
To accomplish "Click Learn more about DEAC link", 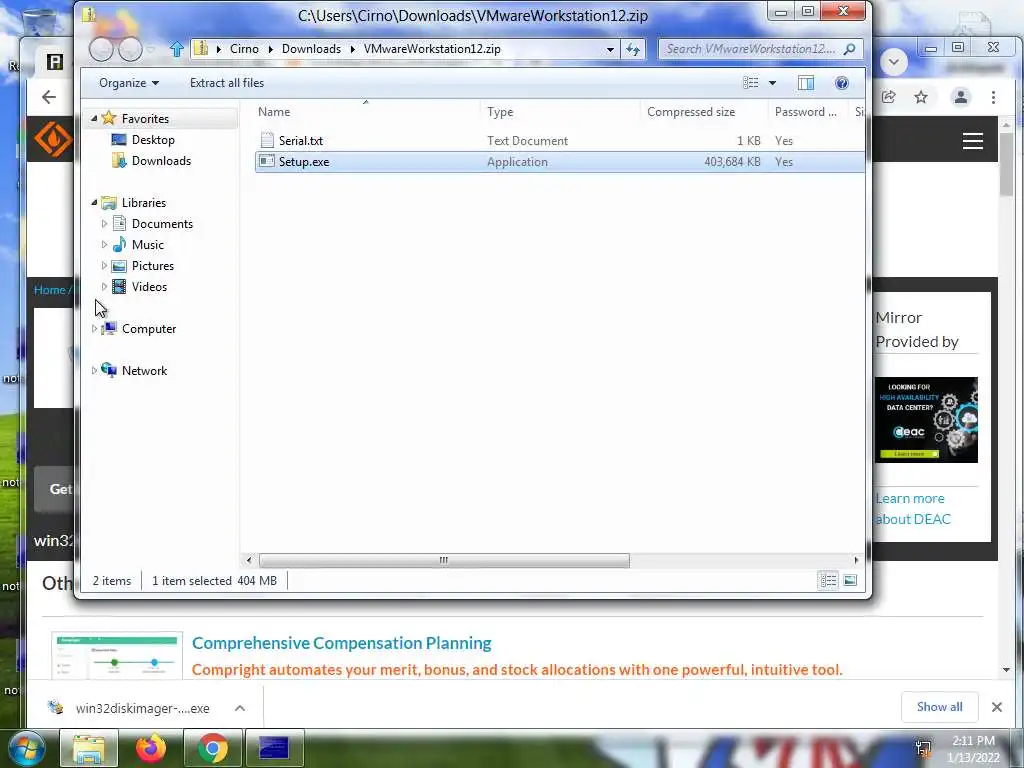I will [x=913, y=509].
